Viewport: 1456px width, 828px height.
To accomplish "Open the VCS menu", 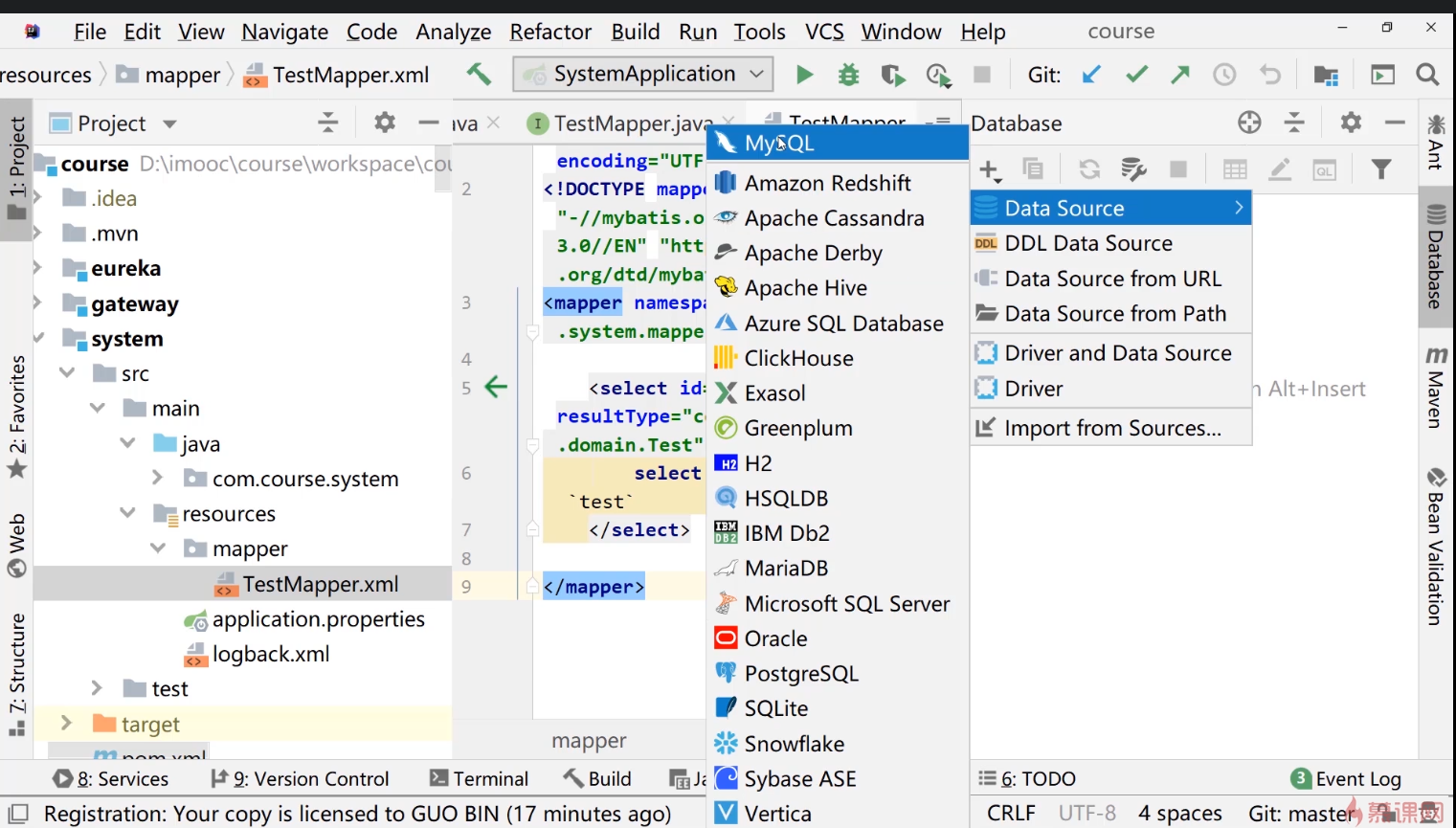I will coord(824,33).
